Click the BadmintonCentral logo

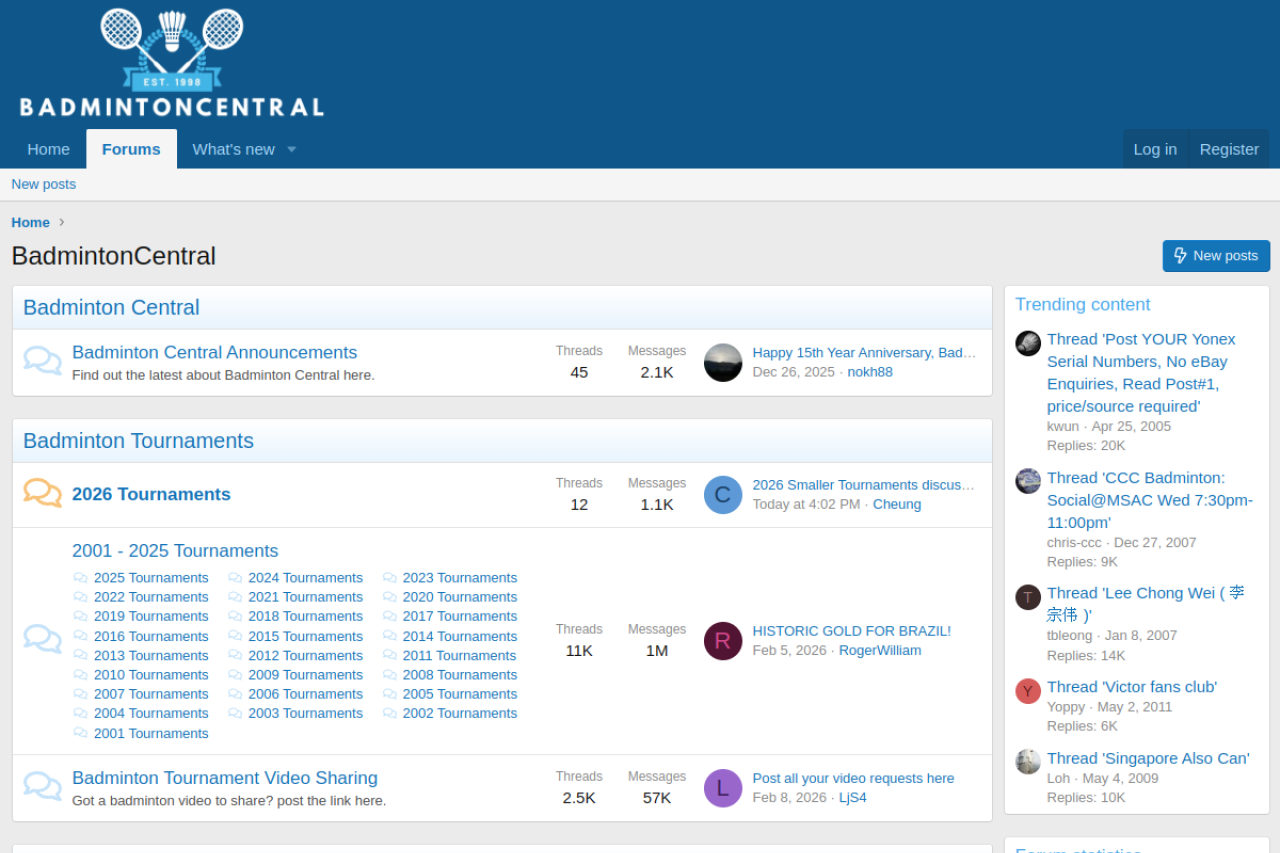[x=171, y=63]
